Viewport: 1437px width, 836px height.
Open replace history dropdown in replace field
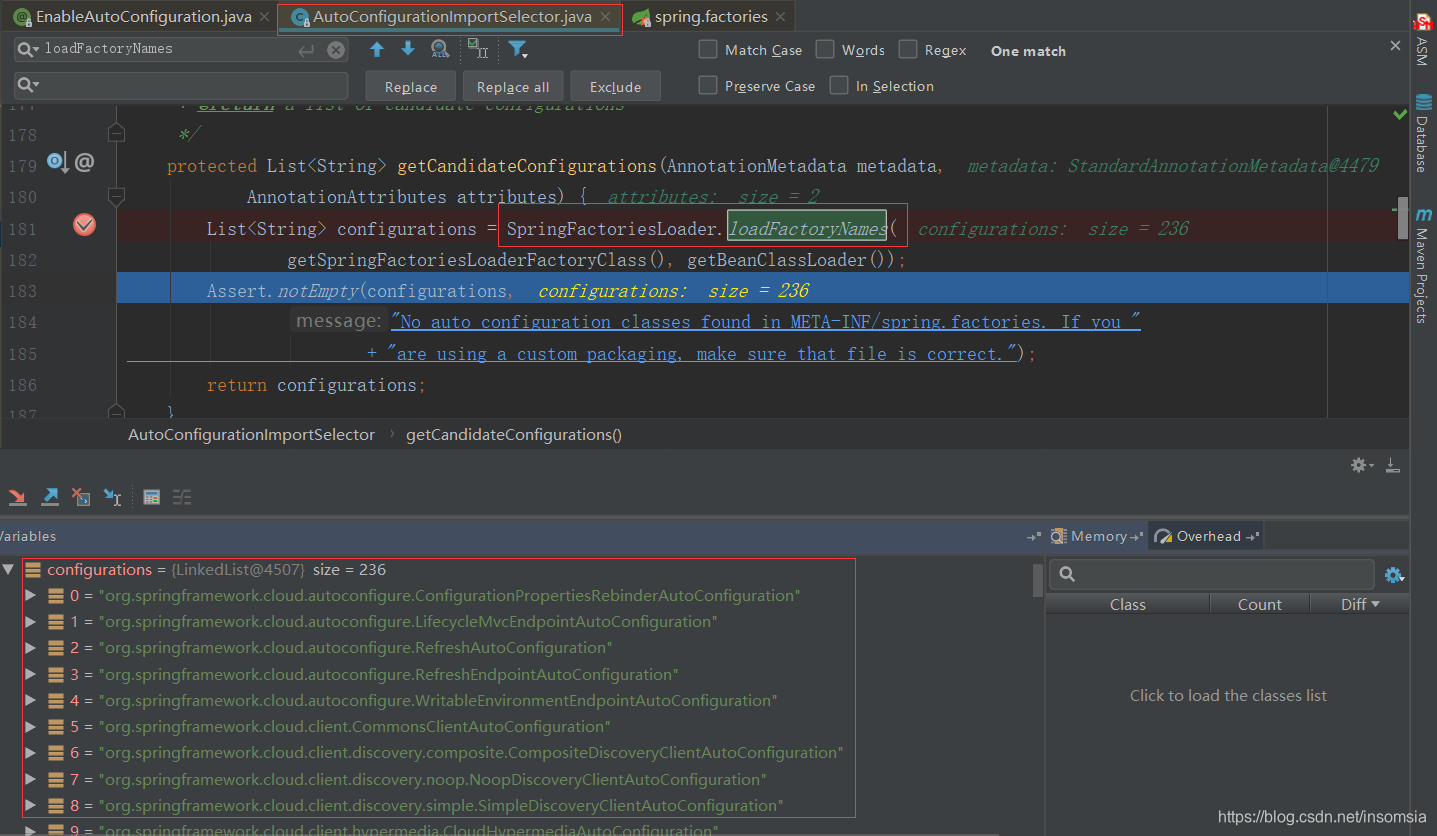coord(28,86)
